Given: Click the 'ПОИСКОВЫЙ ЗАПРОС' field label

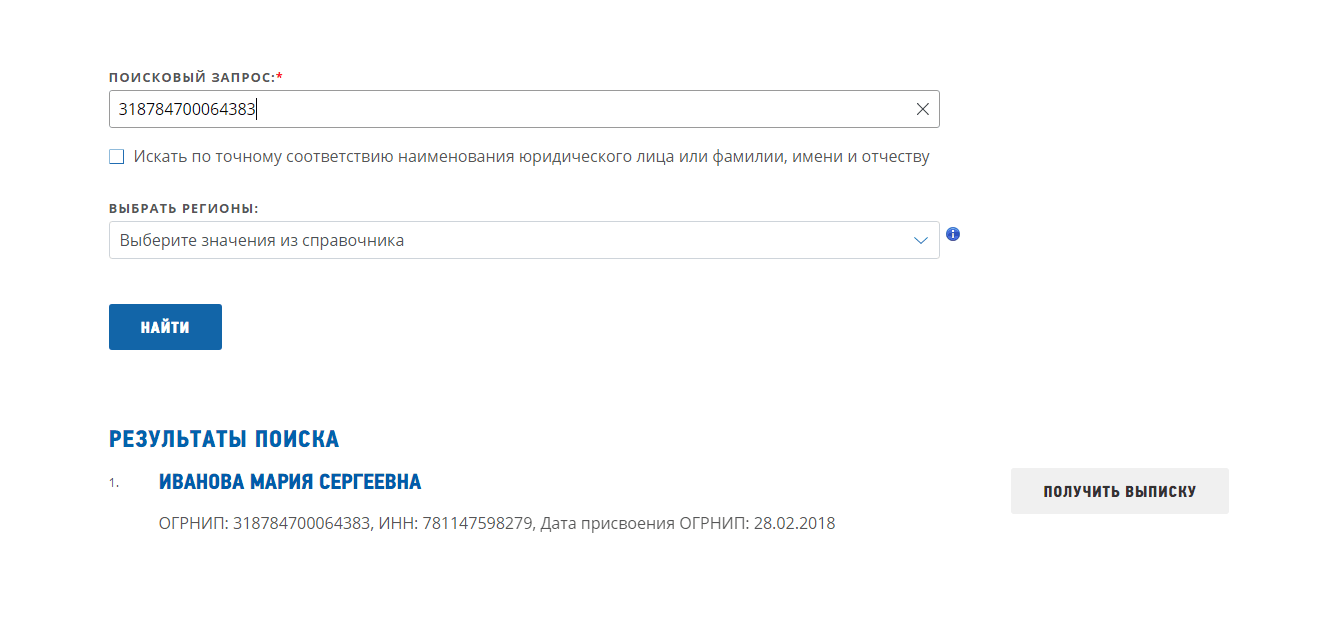Looking at the screenshot, I should (x=191, y=77).
